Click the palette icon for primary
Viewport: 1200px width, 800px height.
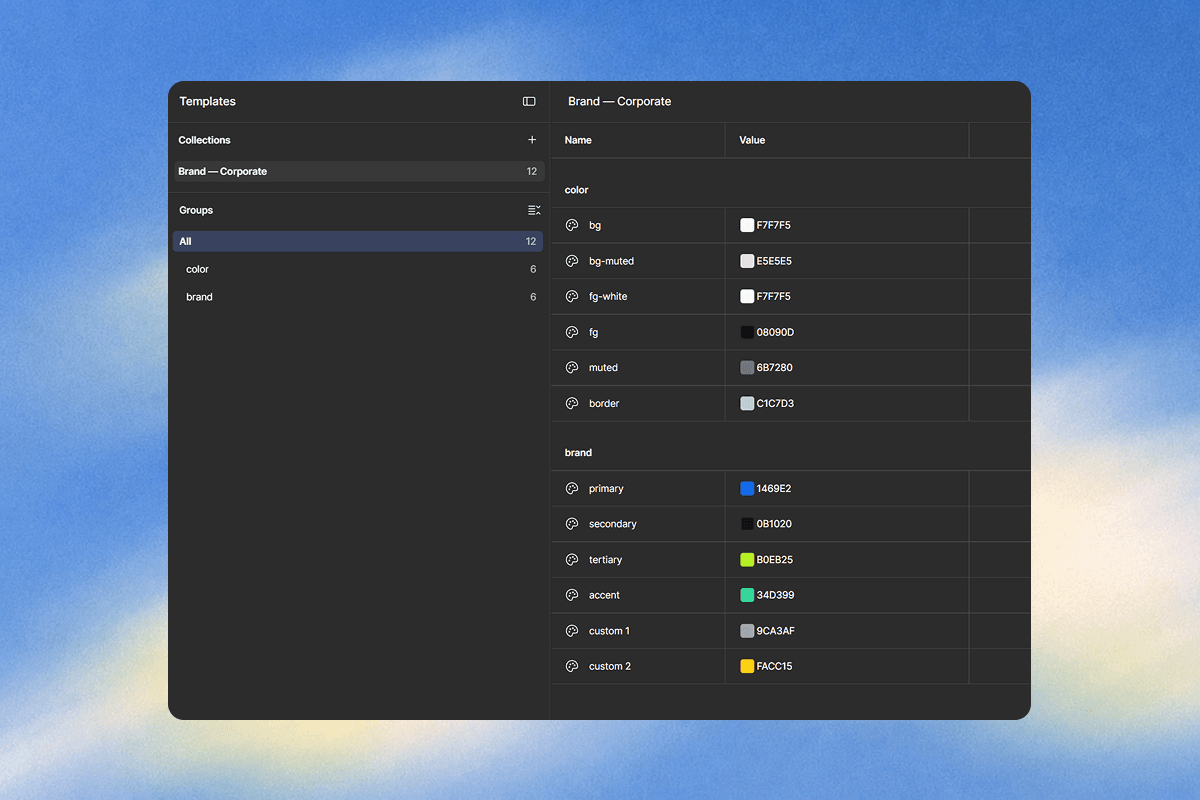click(x=572, y=488)
